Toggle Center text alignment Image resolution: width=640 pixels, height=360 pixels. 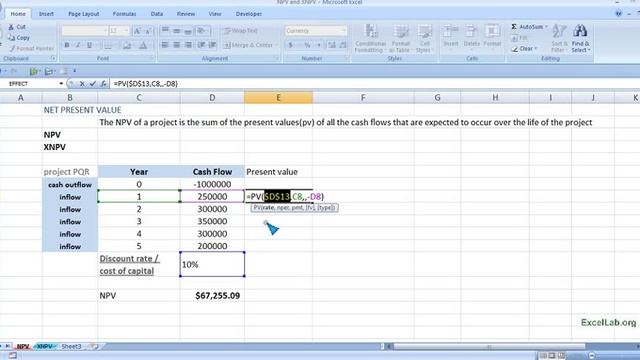[176, 45]
